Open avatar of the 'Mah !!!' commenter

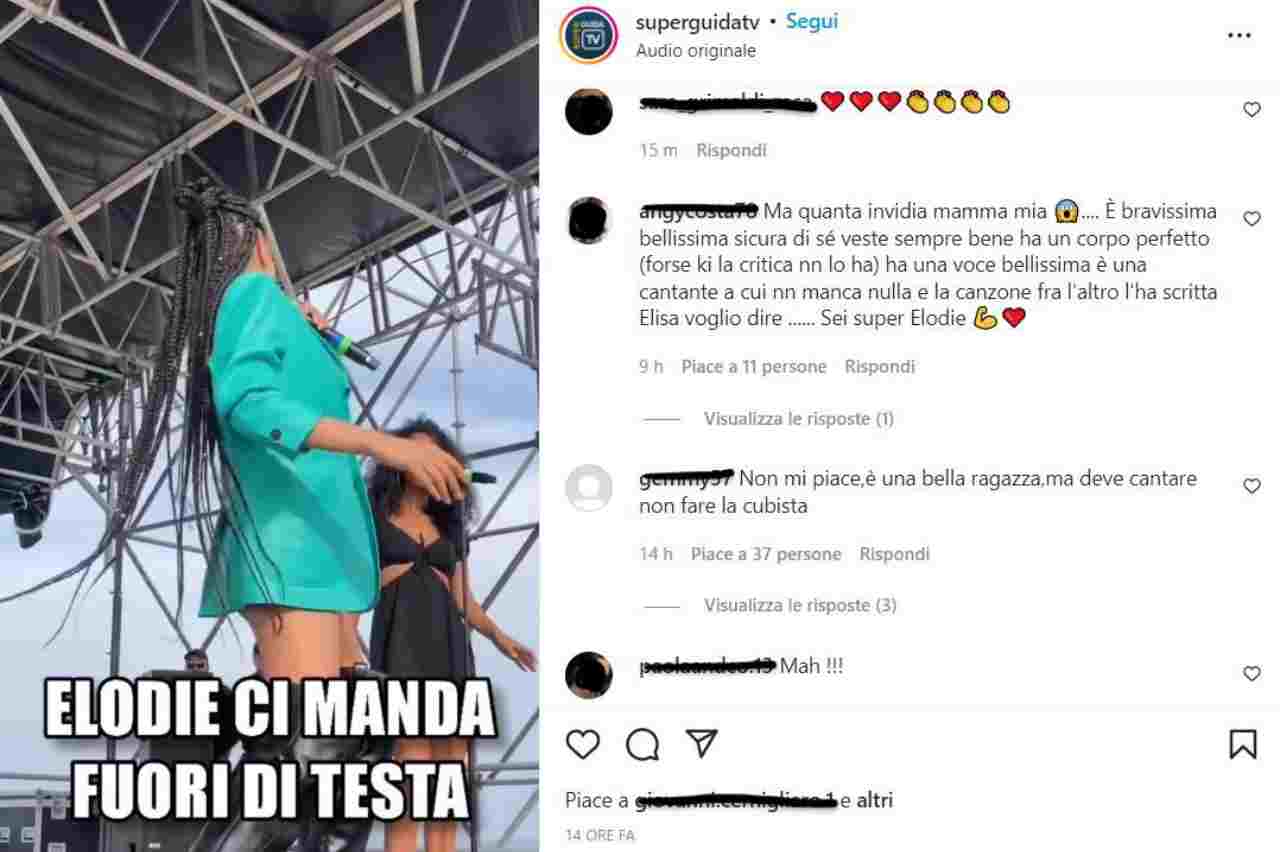click(588, 674)
